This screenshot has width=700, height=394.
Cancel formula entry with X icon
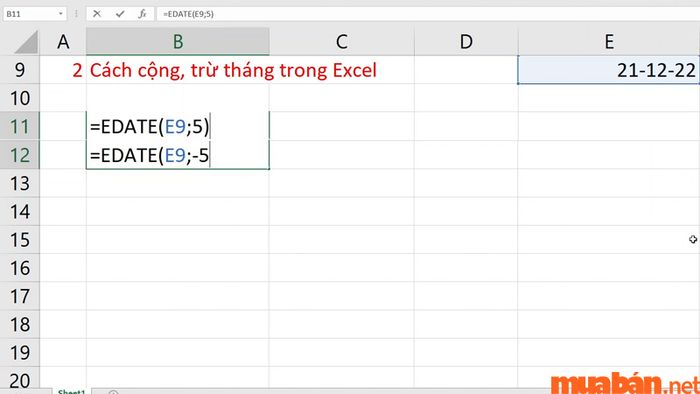96,14
